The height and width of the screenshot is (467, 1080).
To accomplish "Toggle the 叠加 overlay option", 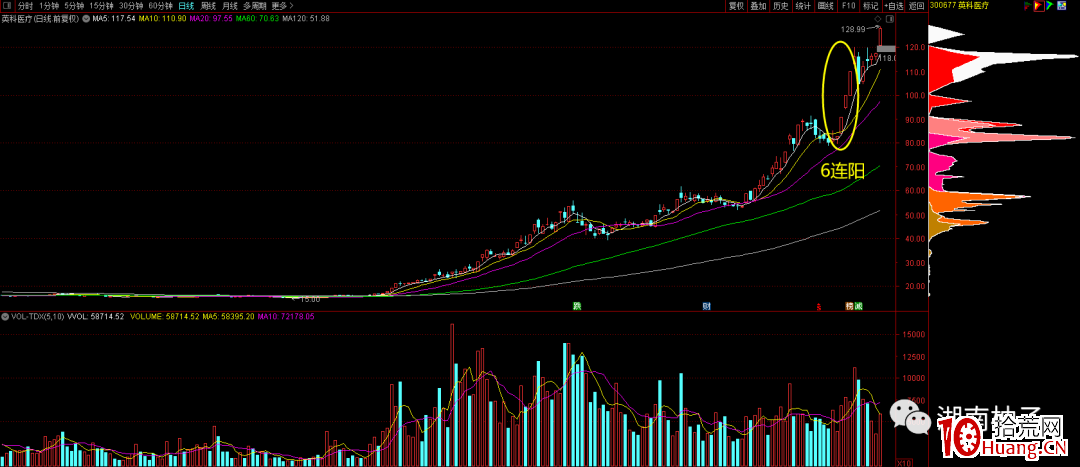I will [759, 5].
